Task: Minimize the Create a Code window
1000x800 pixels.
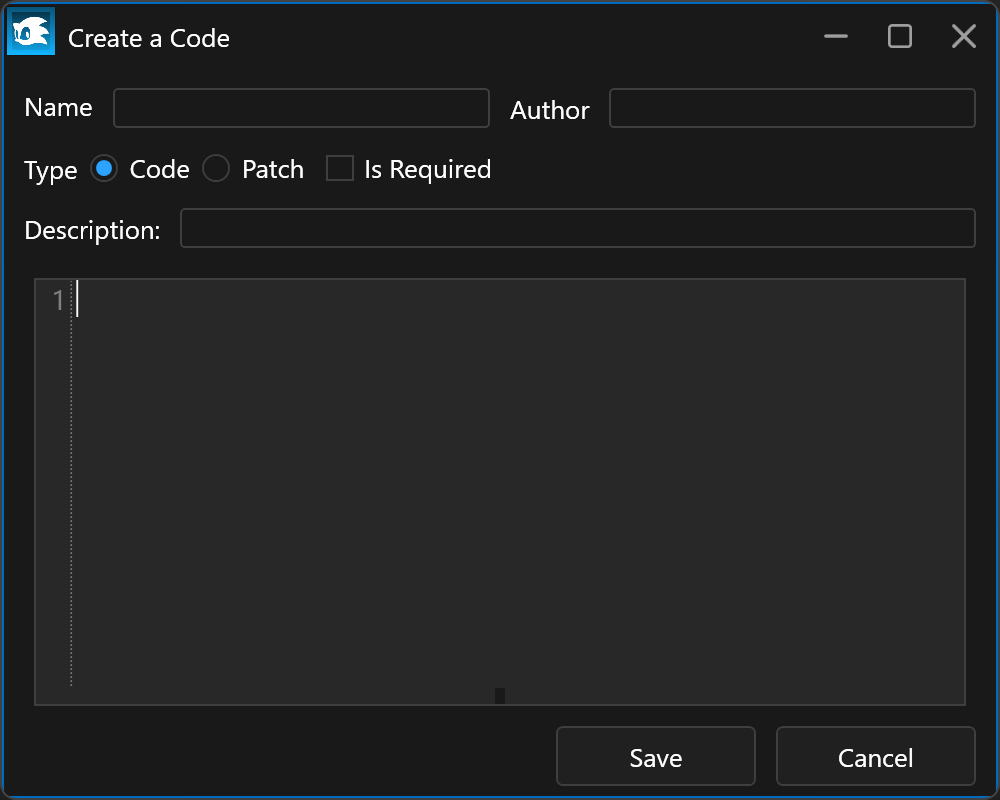Action: pos(836,37)
